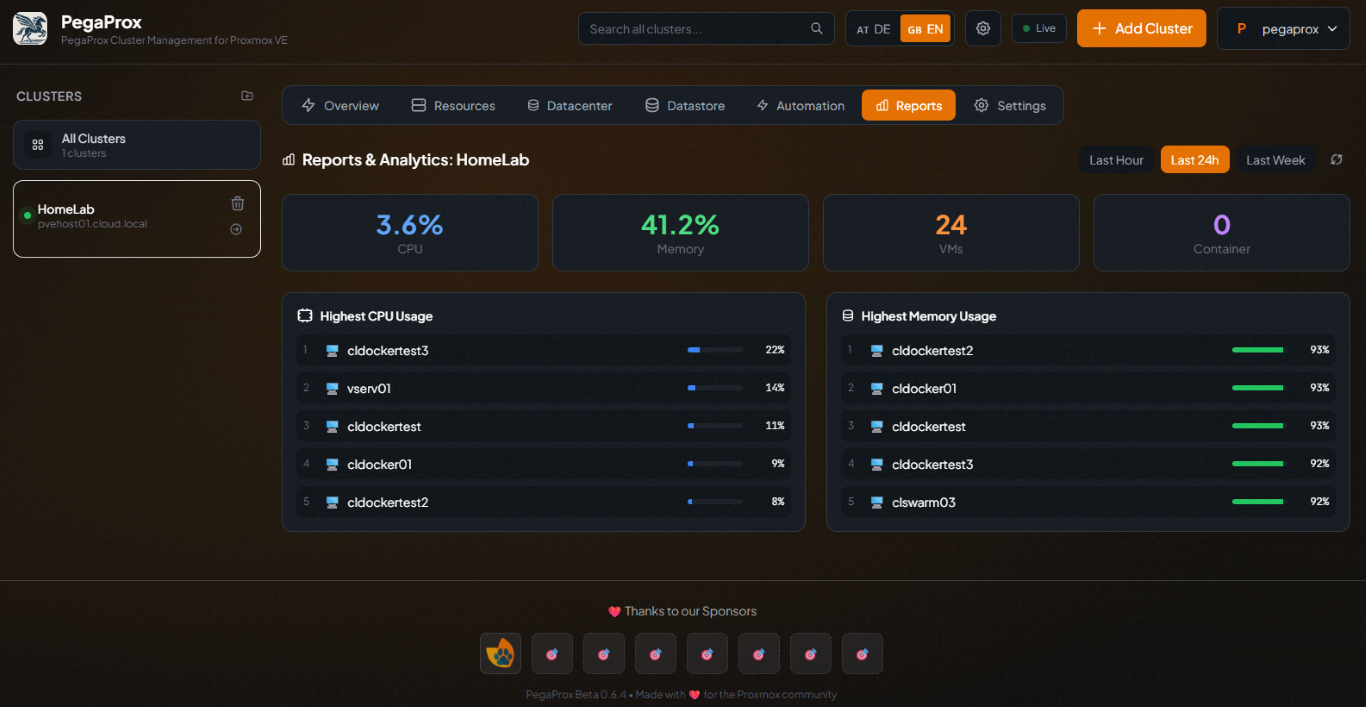The image size is (1366, 707).
Task: Select All Clusters in the sidebar
Action: (136, 145)
